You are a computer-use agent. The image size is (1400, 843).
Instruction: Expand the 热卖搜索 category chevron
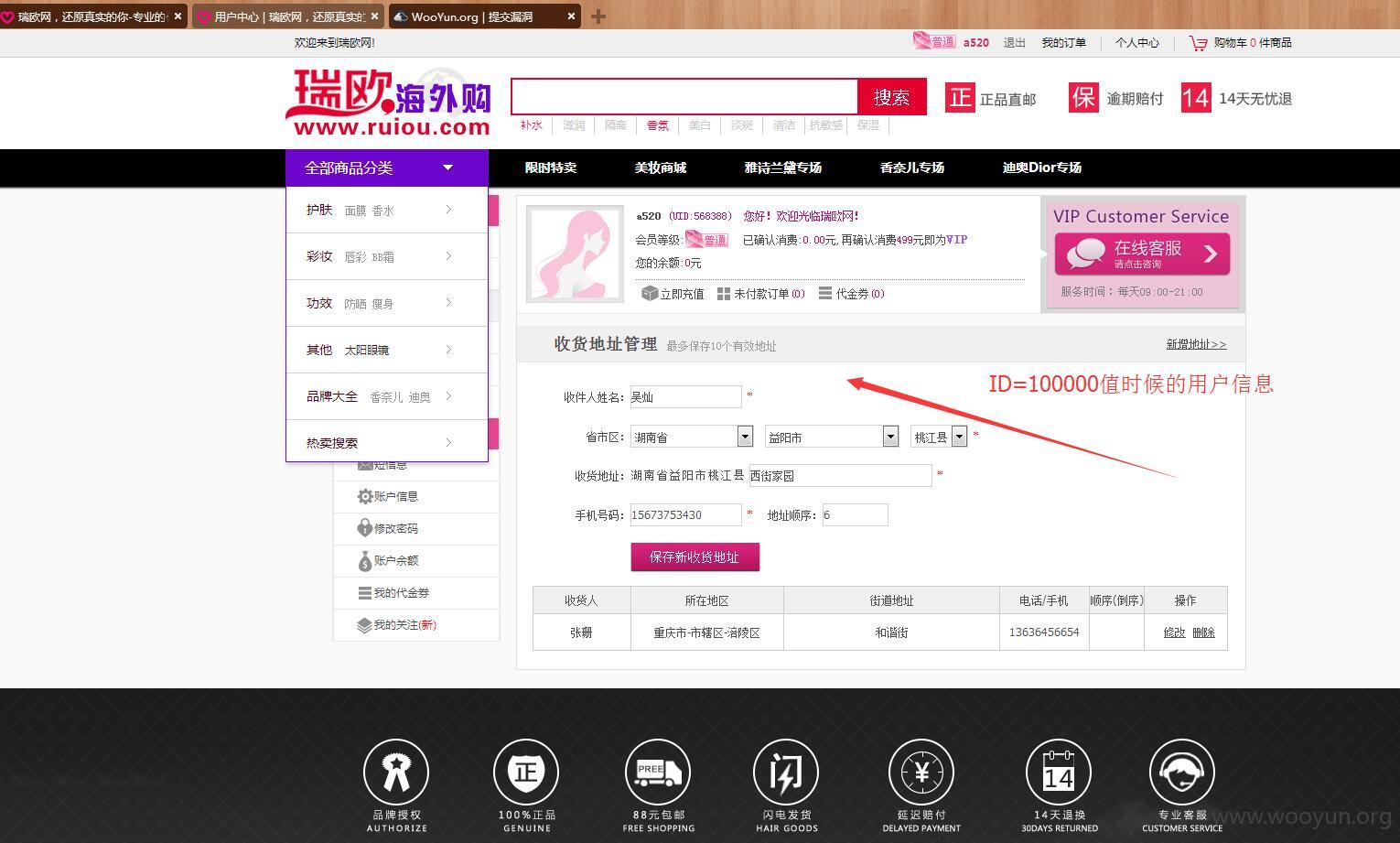point(448,443)
